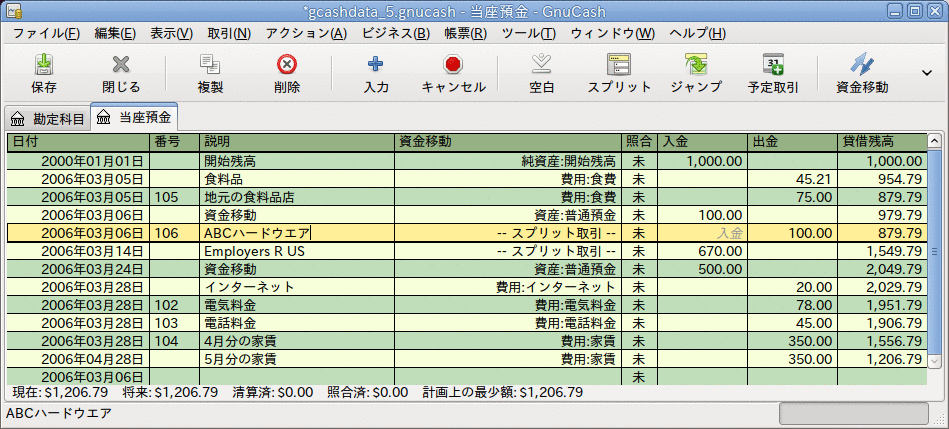The image size is (949, 429).
Task: Click the Jump (ジャンプ) toolbar icon
Action: click(696, 66)
